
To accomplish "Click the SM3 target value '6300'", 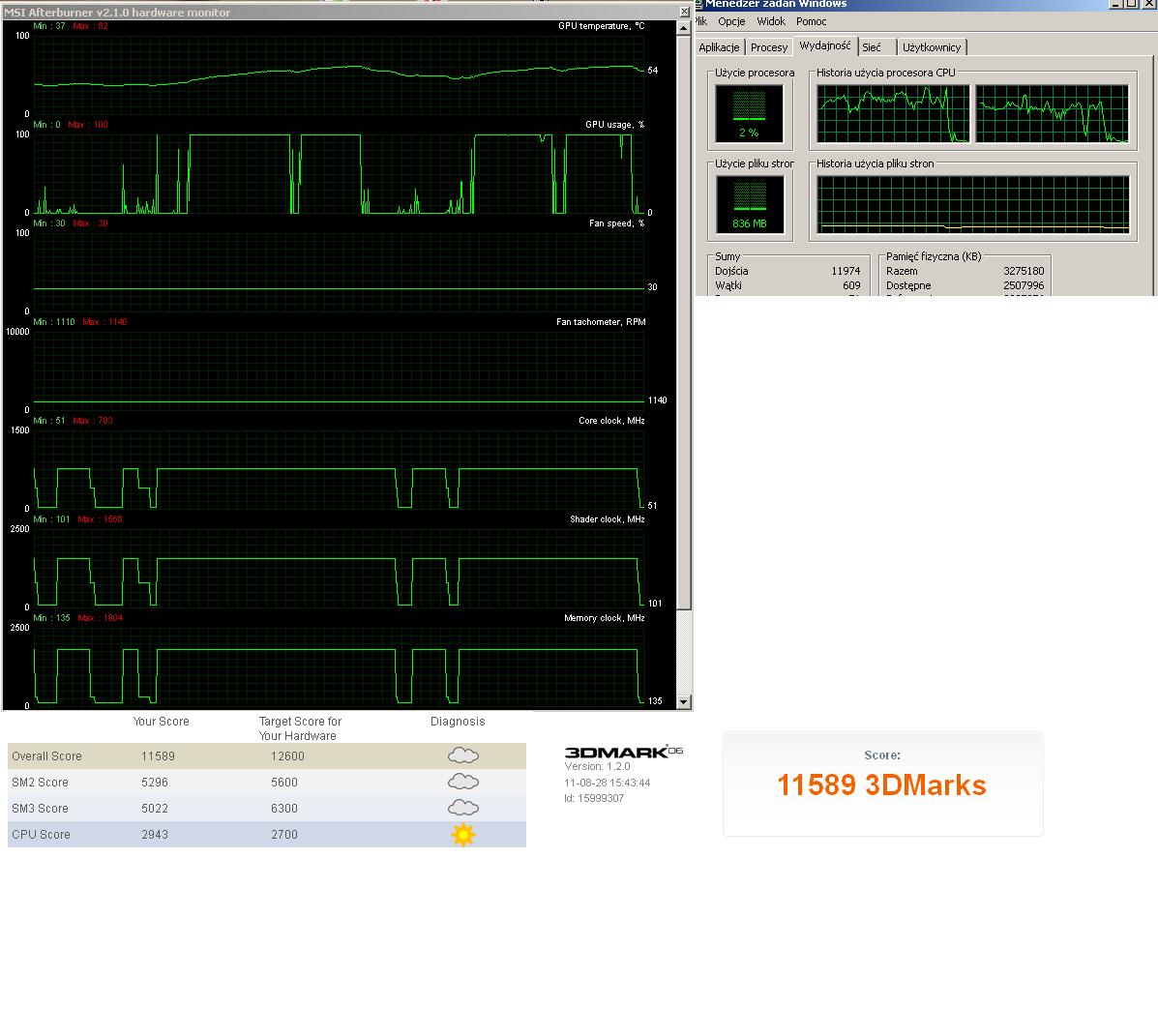I will coord(284,809).
